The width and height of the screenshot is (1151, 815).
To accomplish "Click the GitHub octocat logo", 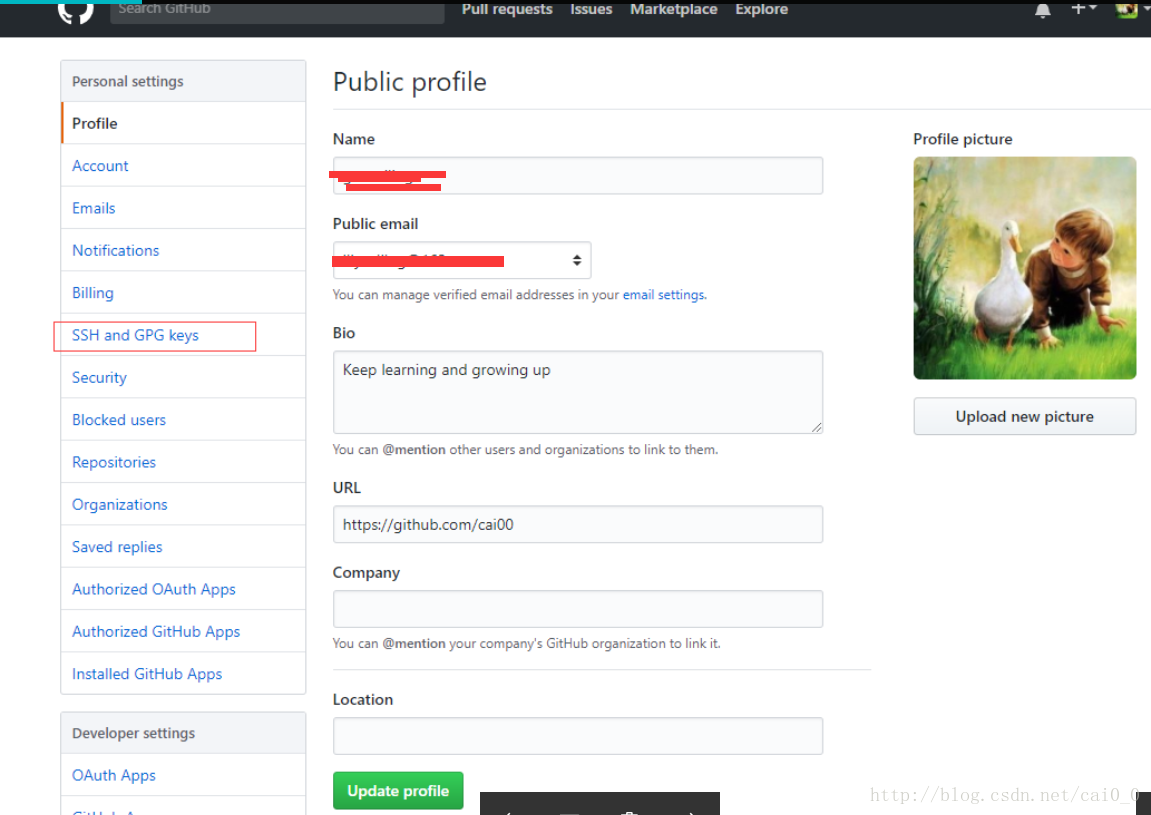I will tap(76, 11).
